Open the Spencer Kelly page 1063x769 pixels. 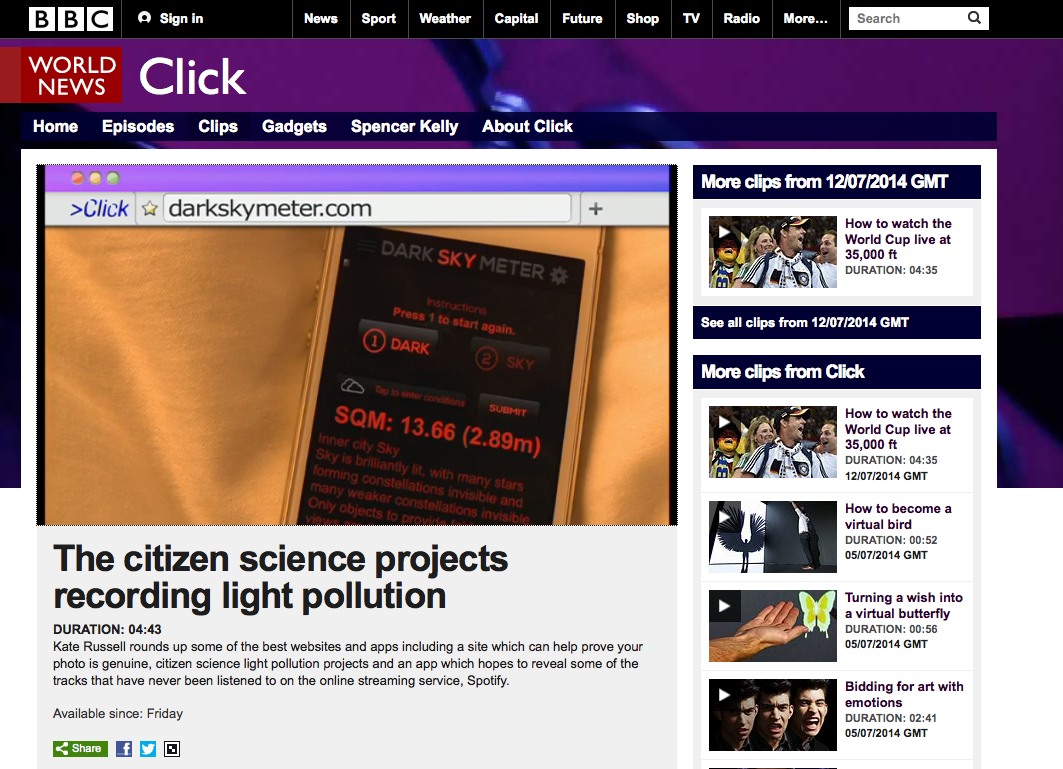click(x=404, y=127)
